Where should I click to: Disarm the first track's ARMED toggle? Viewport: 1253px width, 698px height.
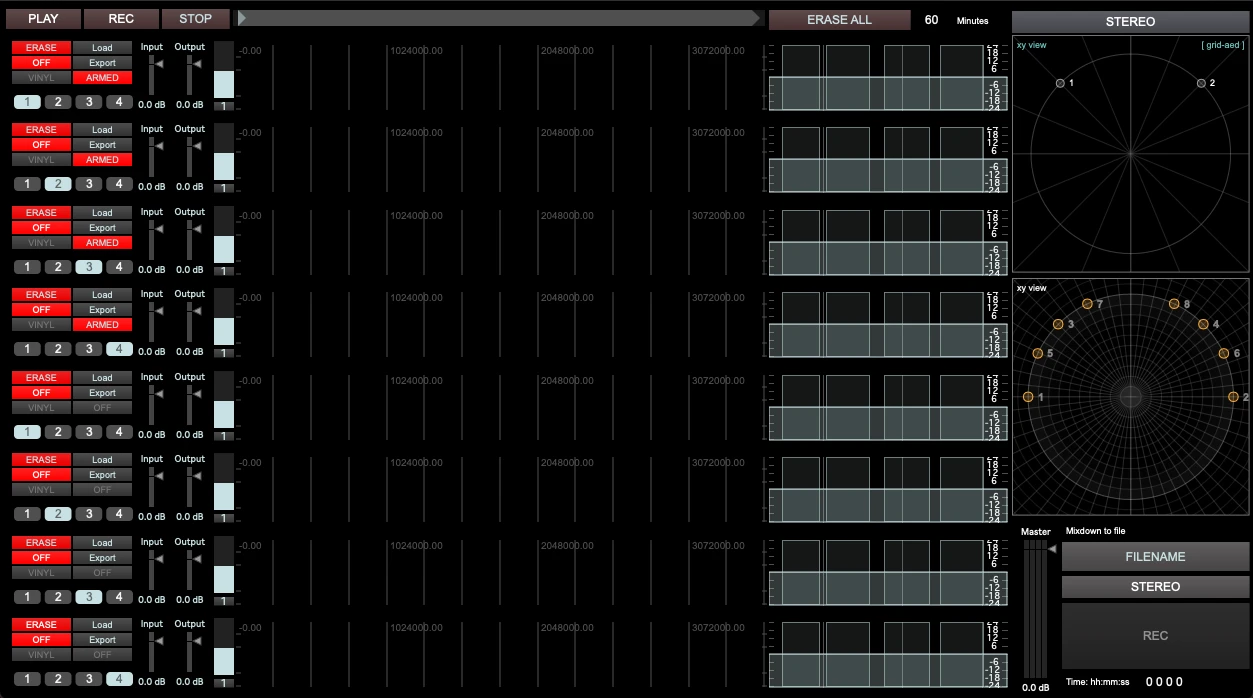102,78
